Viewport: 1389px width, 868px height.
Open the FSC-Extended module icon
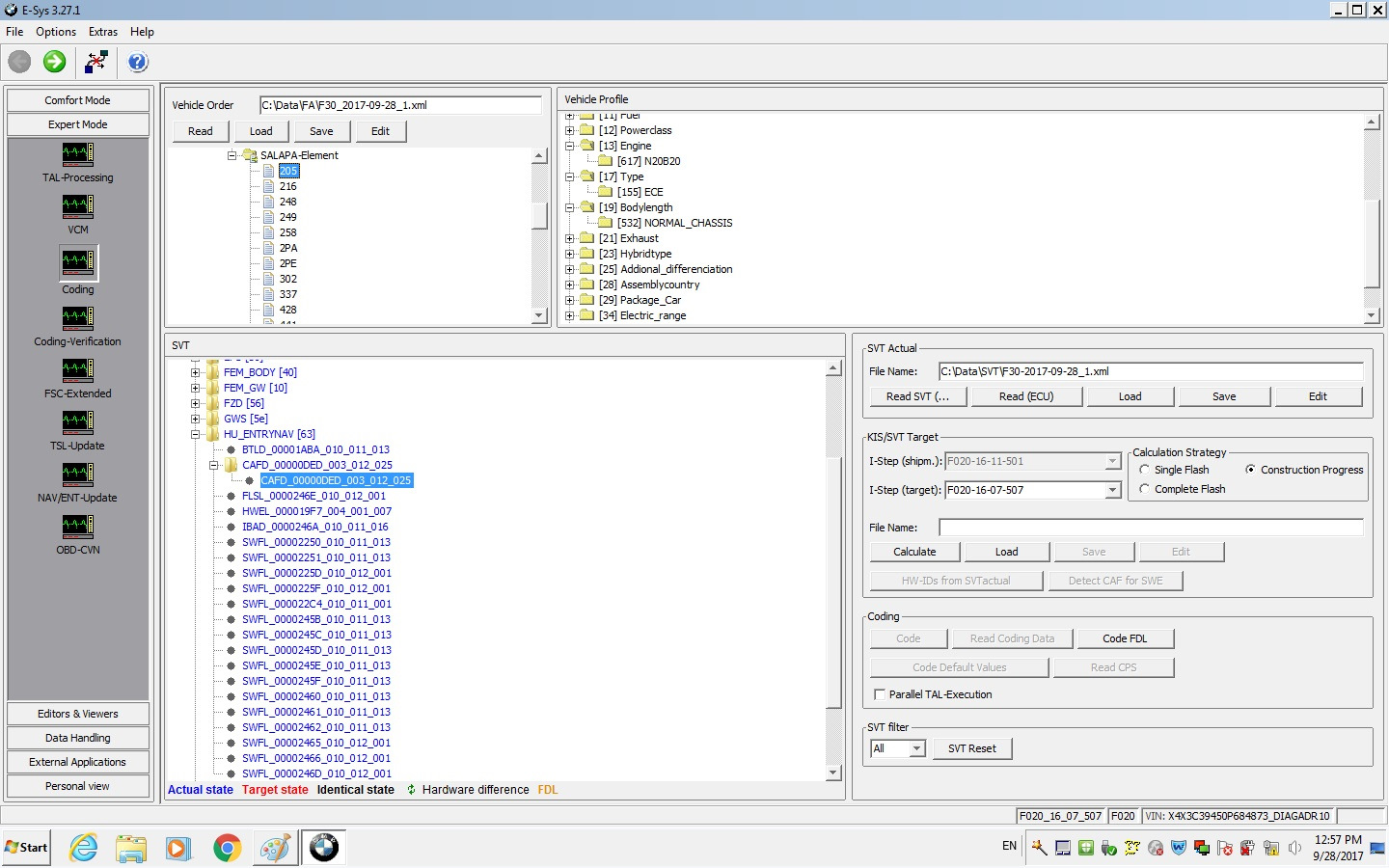[x=78, y=370]
